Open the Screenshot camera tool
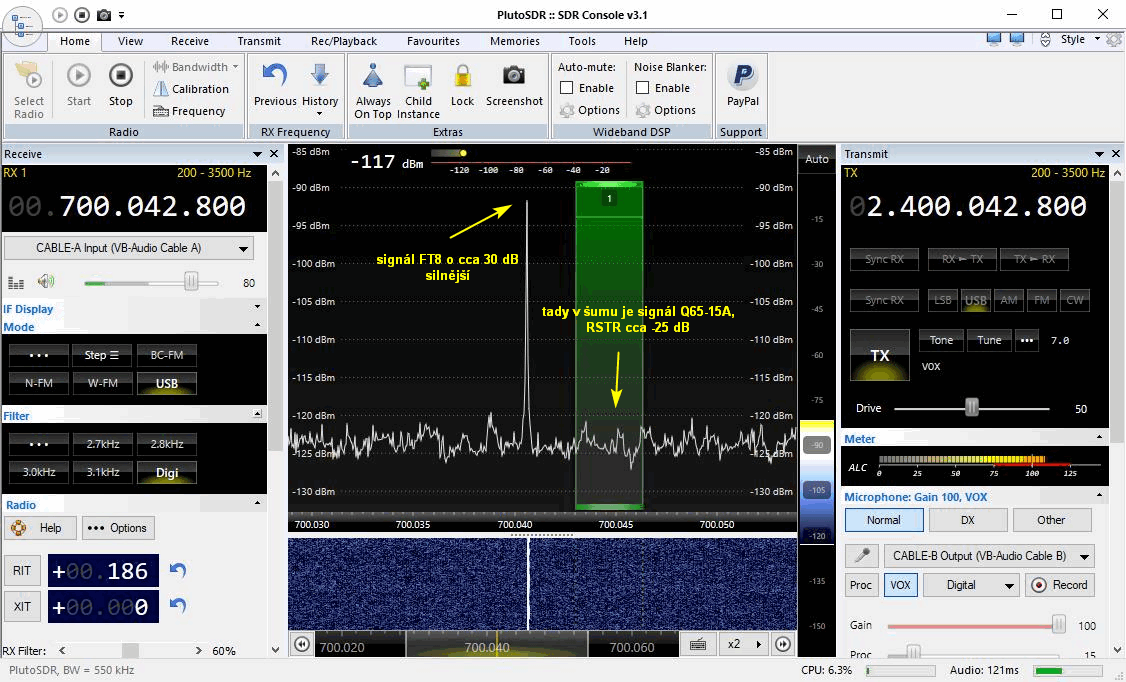This screenshot has width=1126, height=682. [x=514, y=77]
